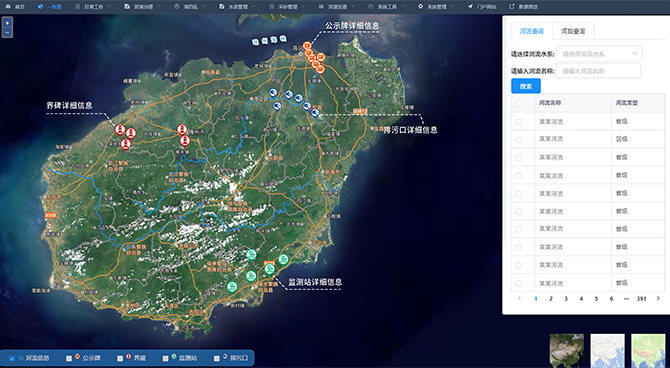
Task: Click the orange 公示牌 marker at top of the cluster
Action: tap(307, 46)
